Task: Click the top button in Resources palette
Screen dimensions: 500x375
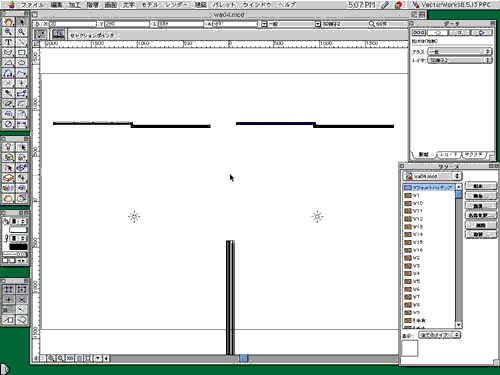Action: pos(480,186)
